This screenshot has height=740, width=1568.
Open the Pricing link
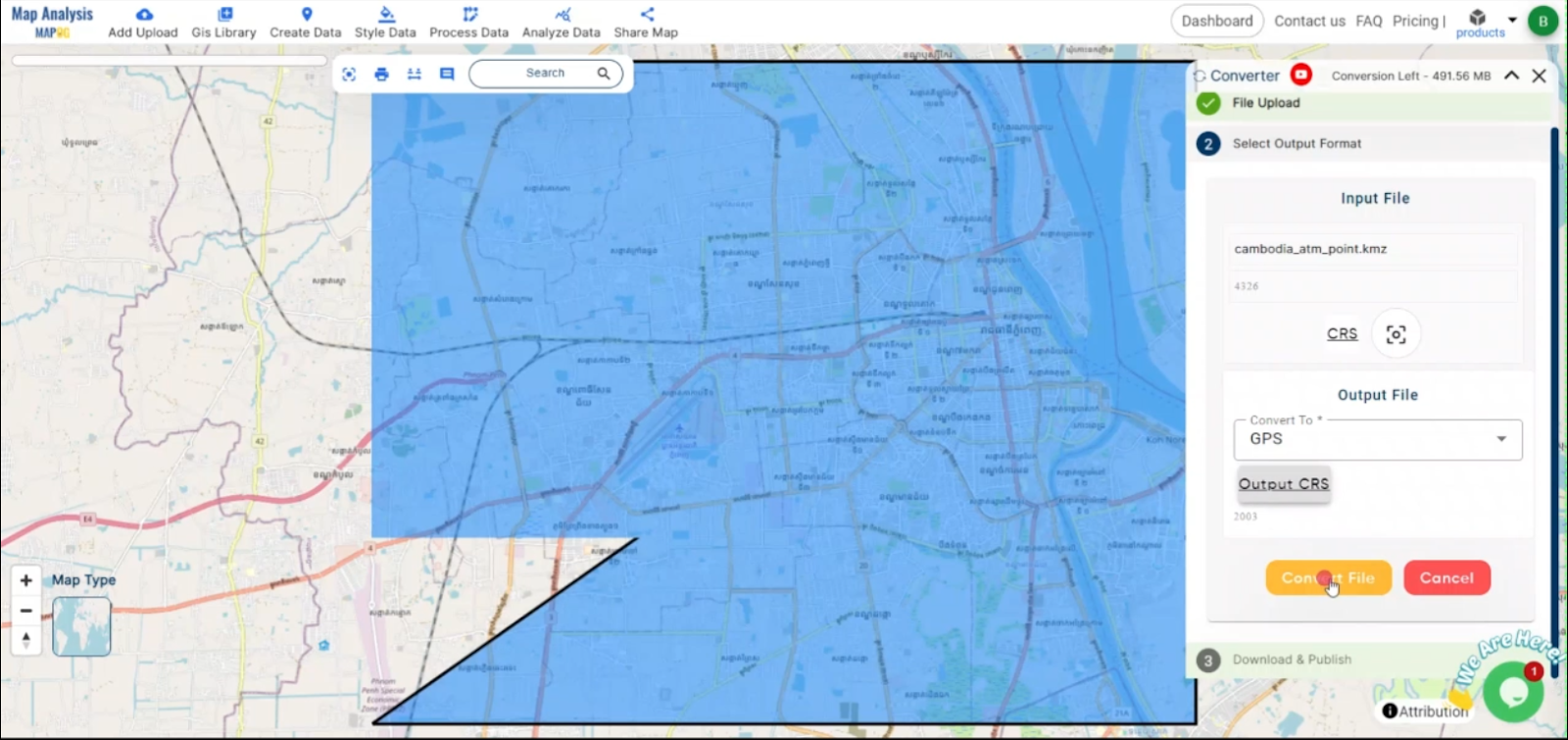(x=1415, y=21)
